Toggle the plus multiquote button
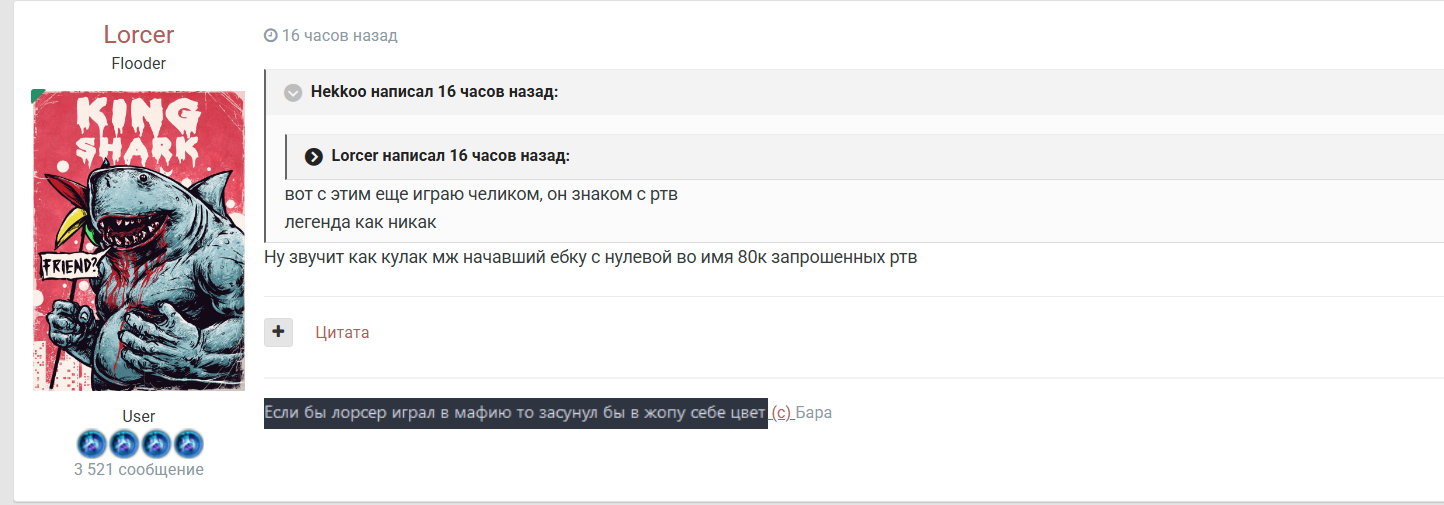The image size is (1444, 505). (278, 332)
